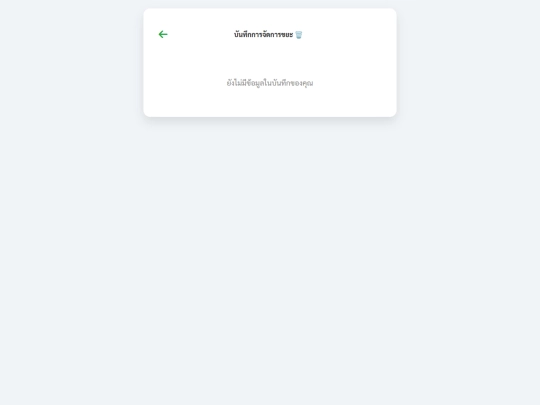Go back using the left arrow icon
This screenshot has height=405, width=540.
click(163, 34)
